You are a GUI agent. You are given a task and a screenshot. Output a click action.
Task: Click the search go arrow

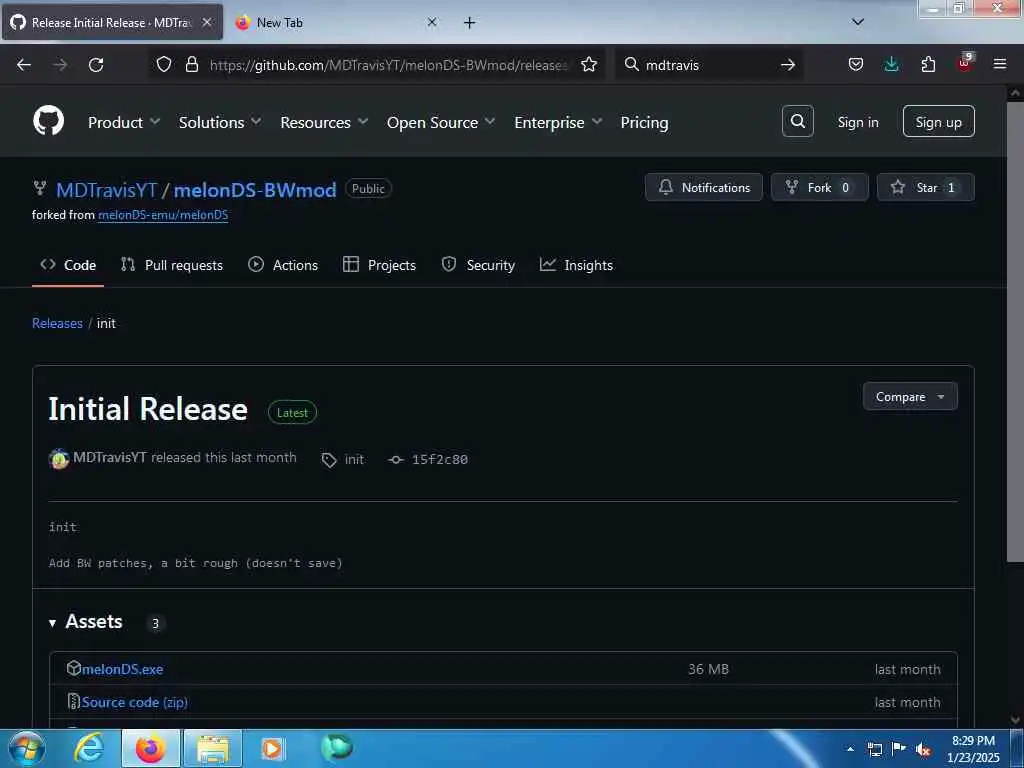(788, 65)
